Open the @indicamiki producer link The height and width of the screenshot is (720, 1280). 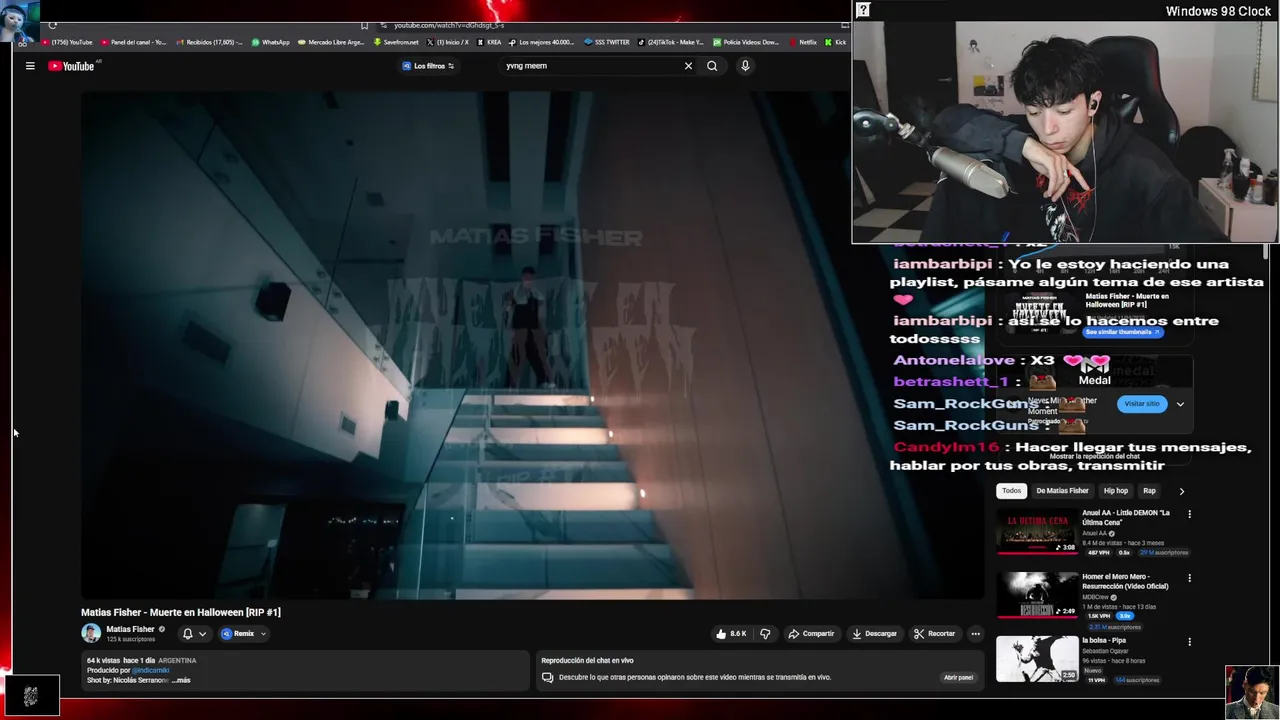[151, 670]
